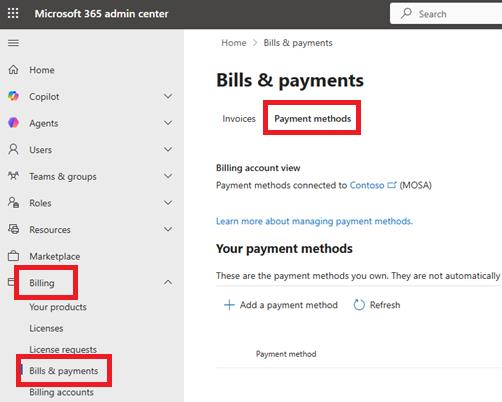Click into the Search box

[446, 14]
